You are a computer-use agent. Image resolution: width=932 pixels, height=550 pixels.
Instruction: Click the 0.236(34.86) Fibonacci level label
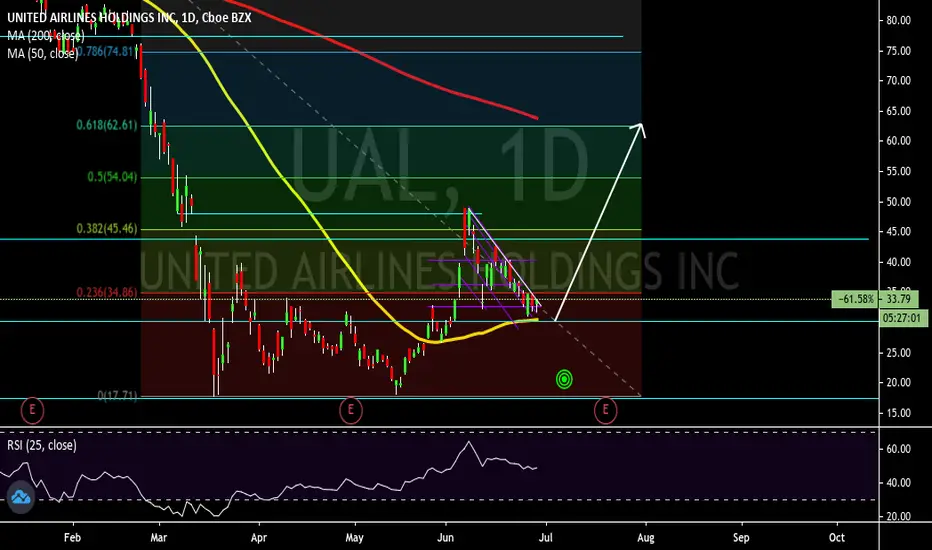click(x=106, y=292)
